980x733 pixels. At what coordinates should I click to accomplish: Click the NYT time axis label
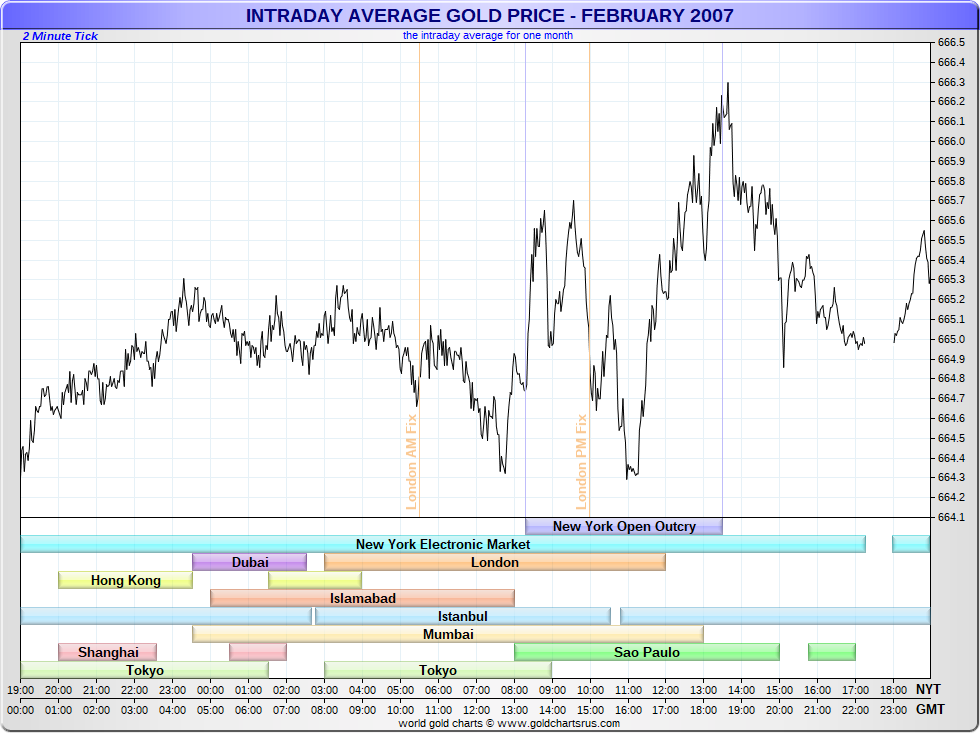pos(928,689)
